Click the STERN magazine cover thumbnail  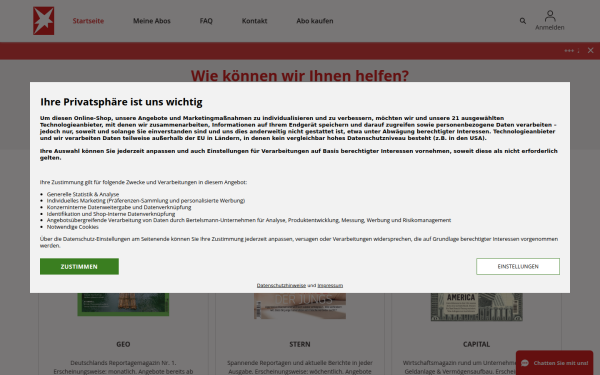point(300,306)
